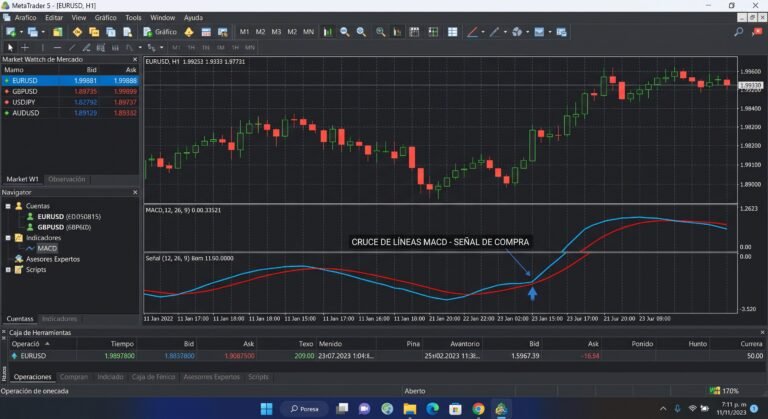
Task: Click the blue envelope toolbar icon
Action: pos(539,32)
